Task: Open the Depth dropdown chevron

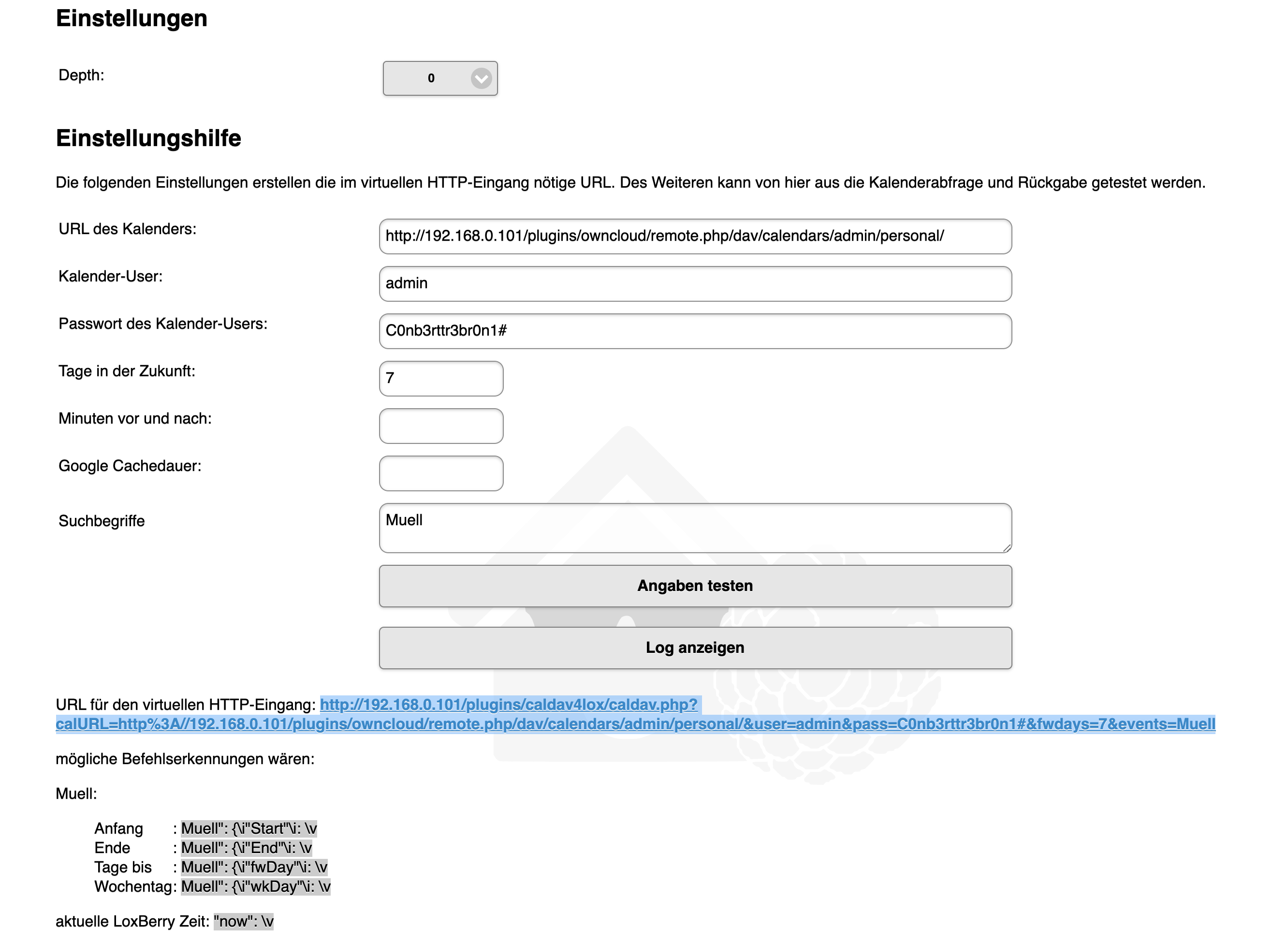Action: click(481, 78)
